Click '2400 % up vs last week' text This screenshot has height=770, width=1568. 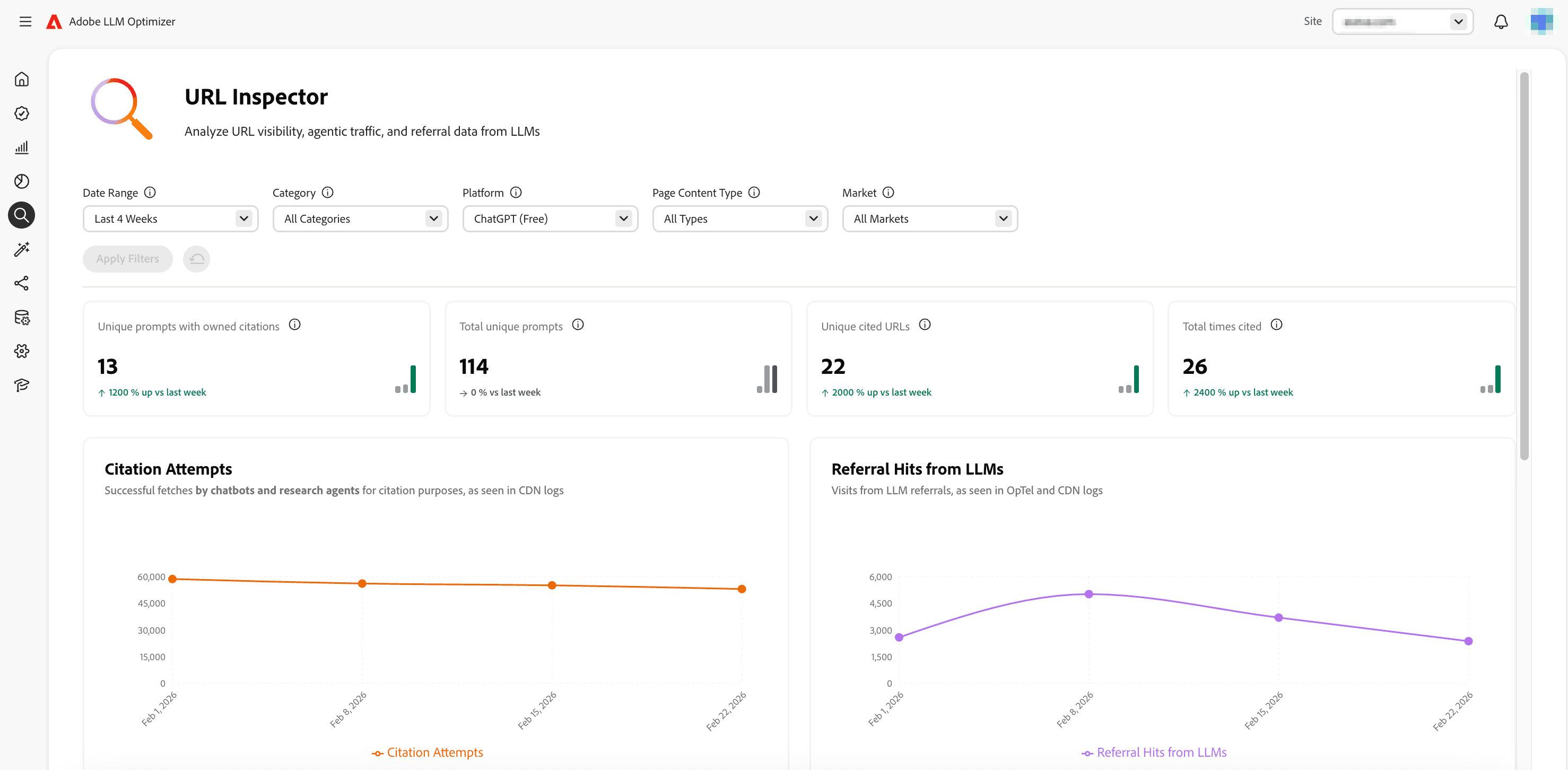1243,392
